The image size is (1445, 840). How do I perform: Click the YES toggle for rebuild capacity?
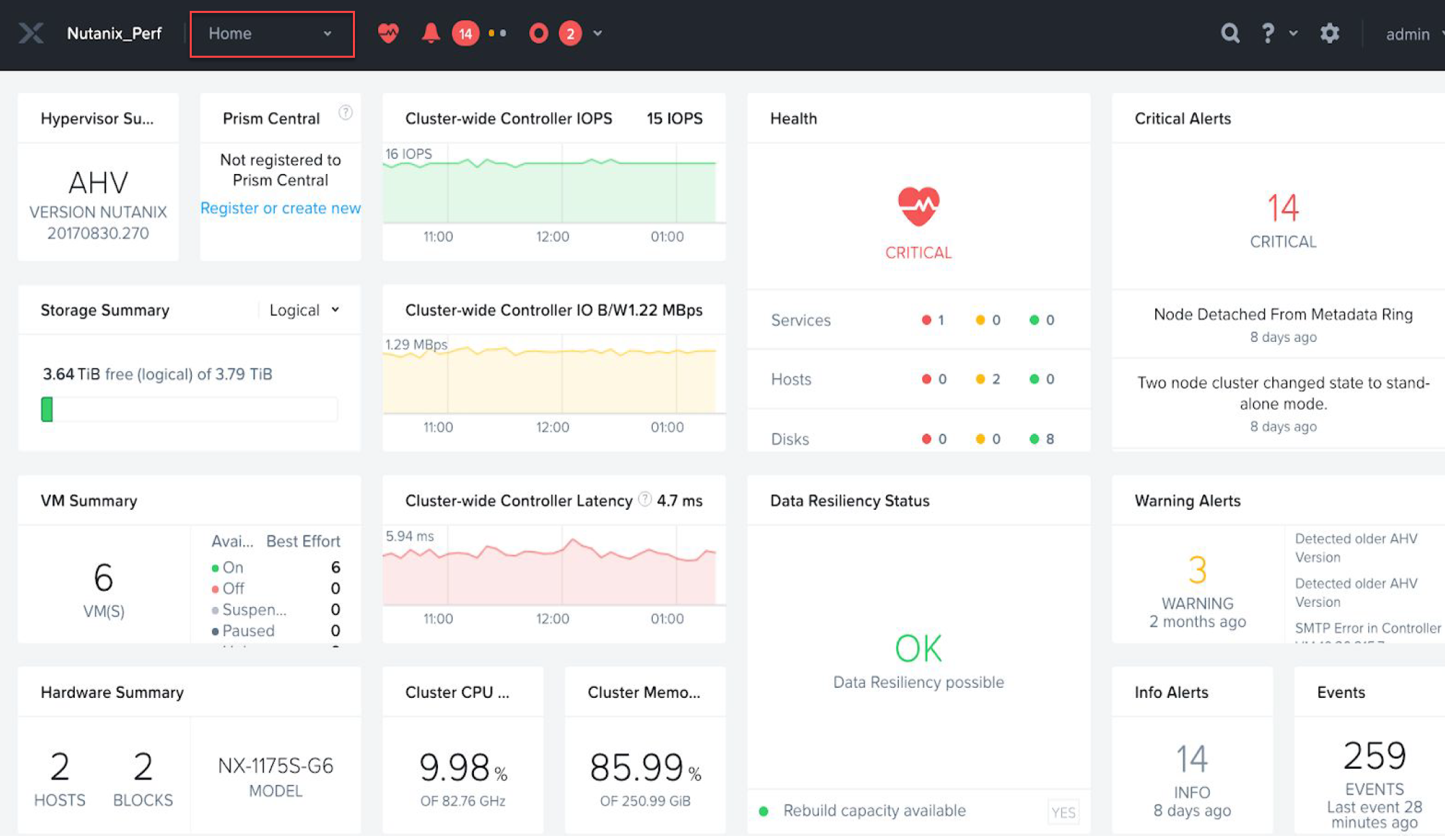(1064, 811)
